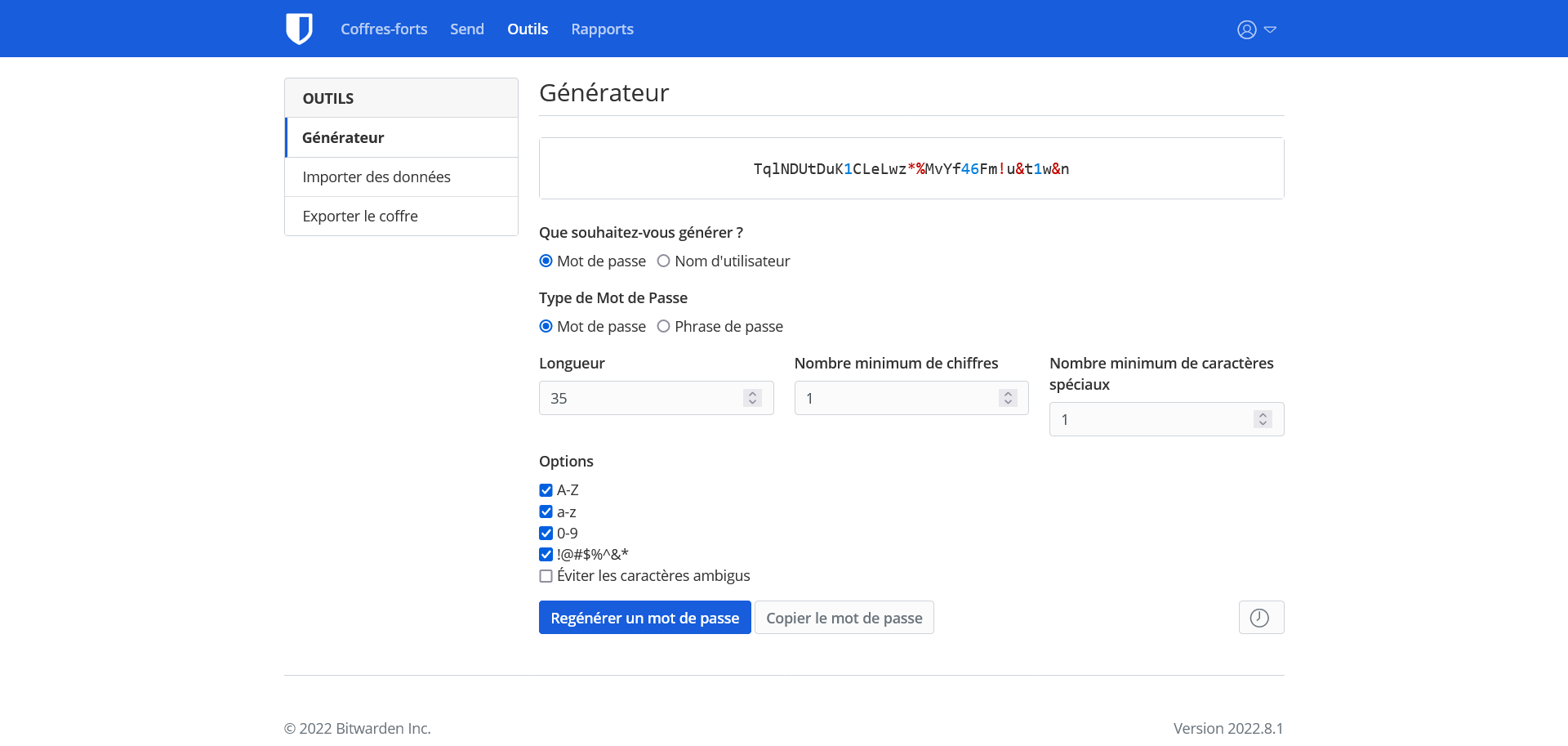Open password history clock icon
This screenshot has width=1568, height=746.
click(1260, 618)
